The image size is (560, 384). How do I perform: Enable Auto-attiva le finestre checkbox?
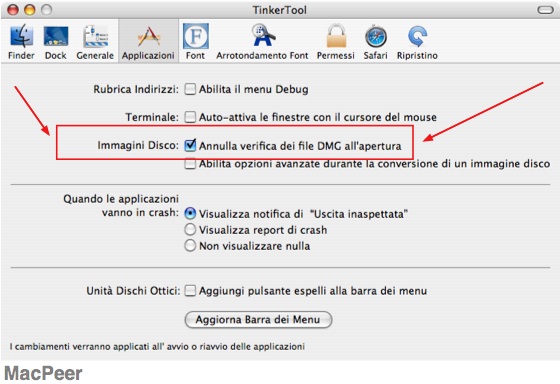coord(190,117)
